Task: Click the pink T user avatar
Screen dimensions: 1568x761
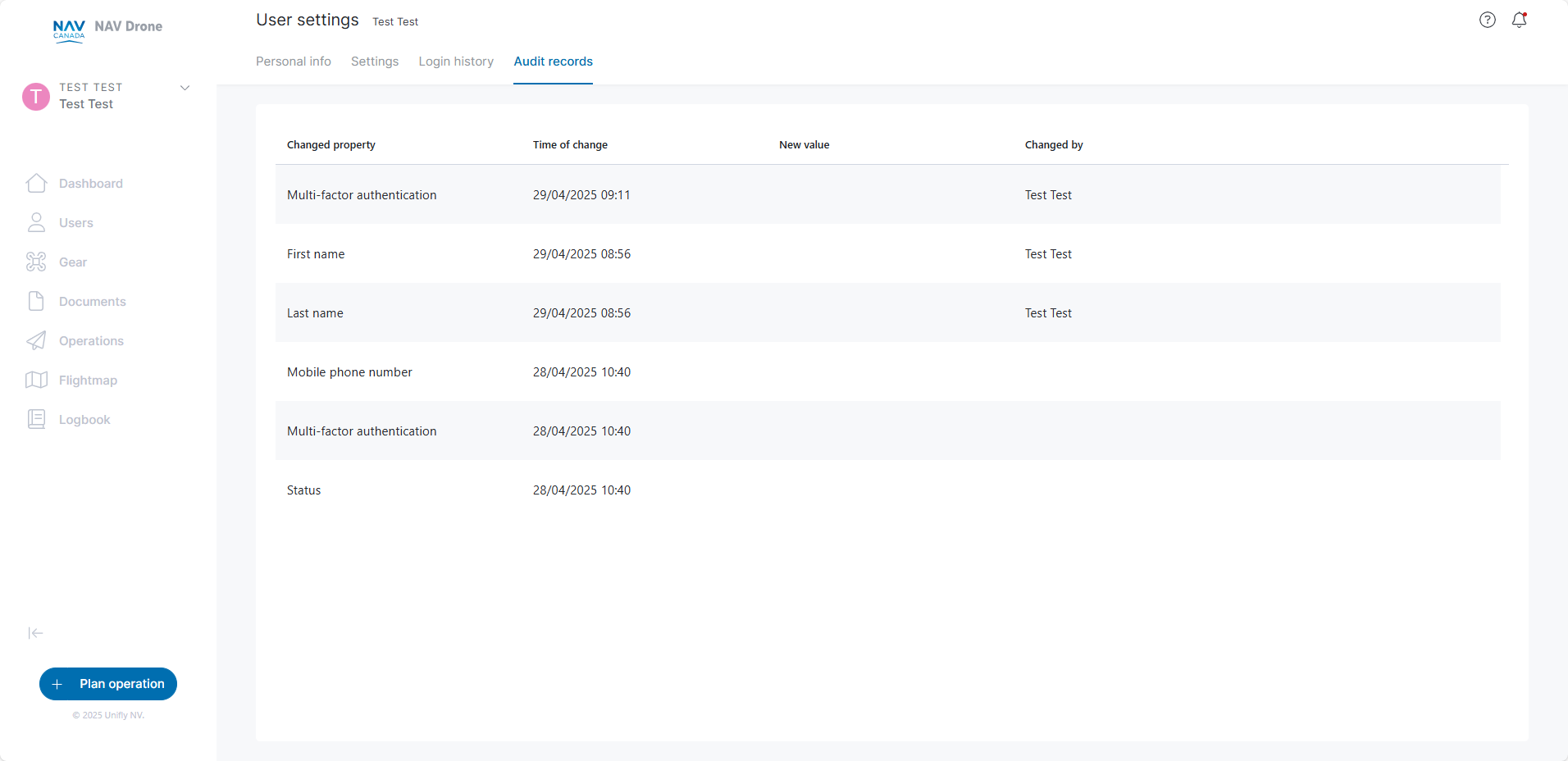Action: tap(36, 97)
